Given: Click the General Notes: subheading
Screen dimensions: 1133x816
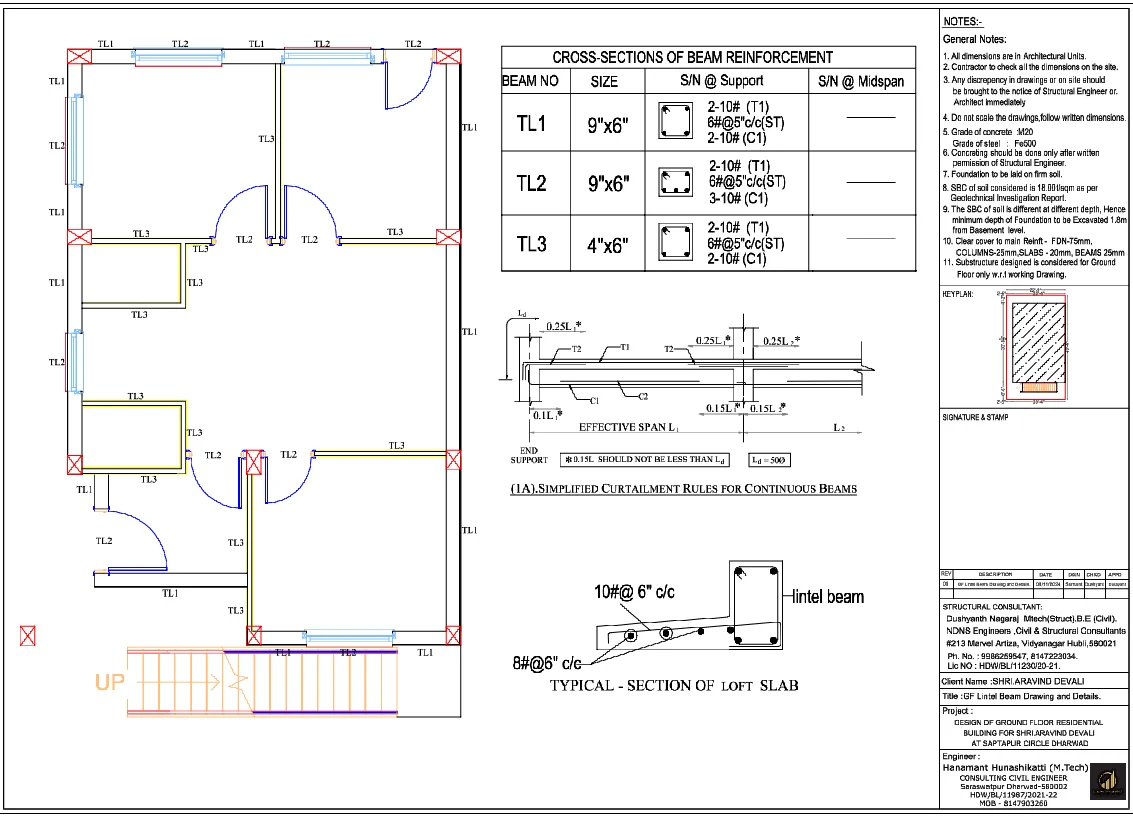Looking at the screenshot, I should coord(974,39).
